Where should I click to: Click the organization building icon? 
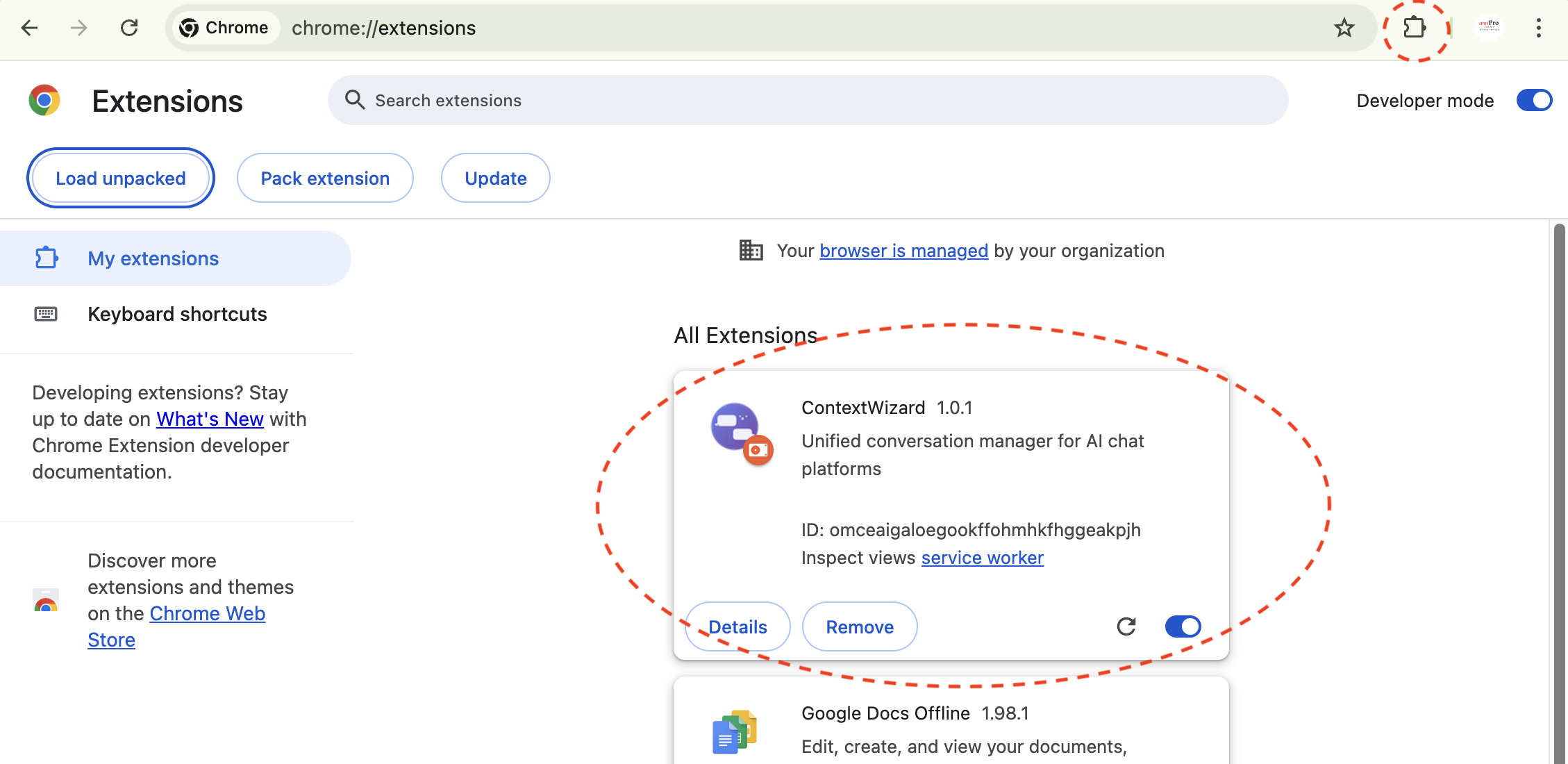(x=751, y=250)
